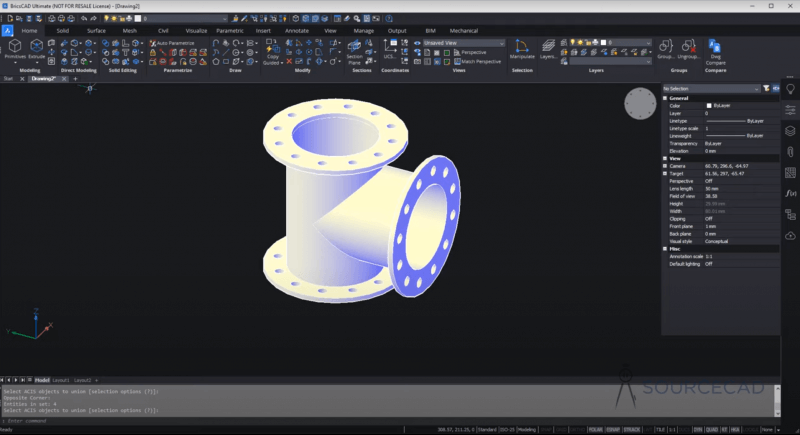Toggle ORTHO in the status bar
The height and width of the screenshot is (435, 800).
point(577,430)
